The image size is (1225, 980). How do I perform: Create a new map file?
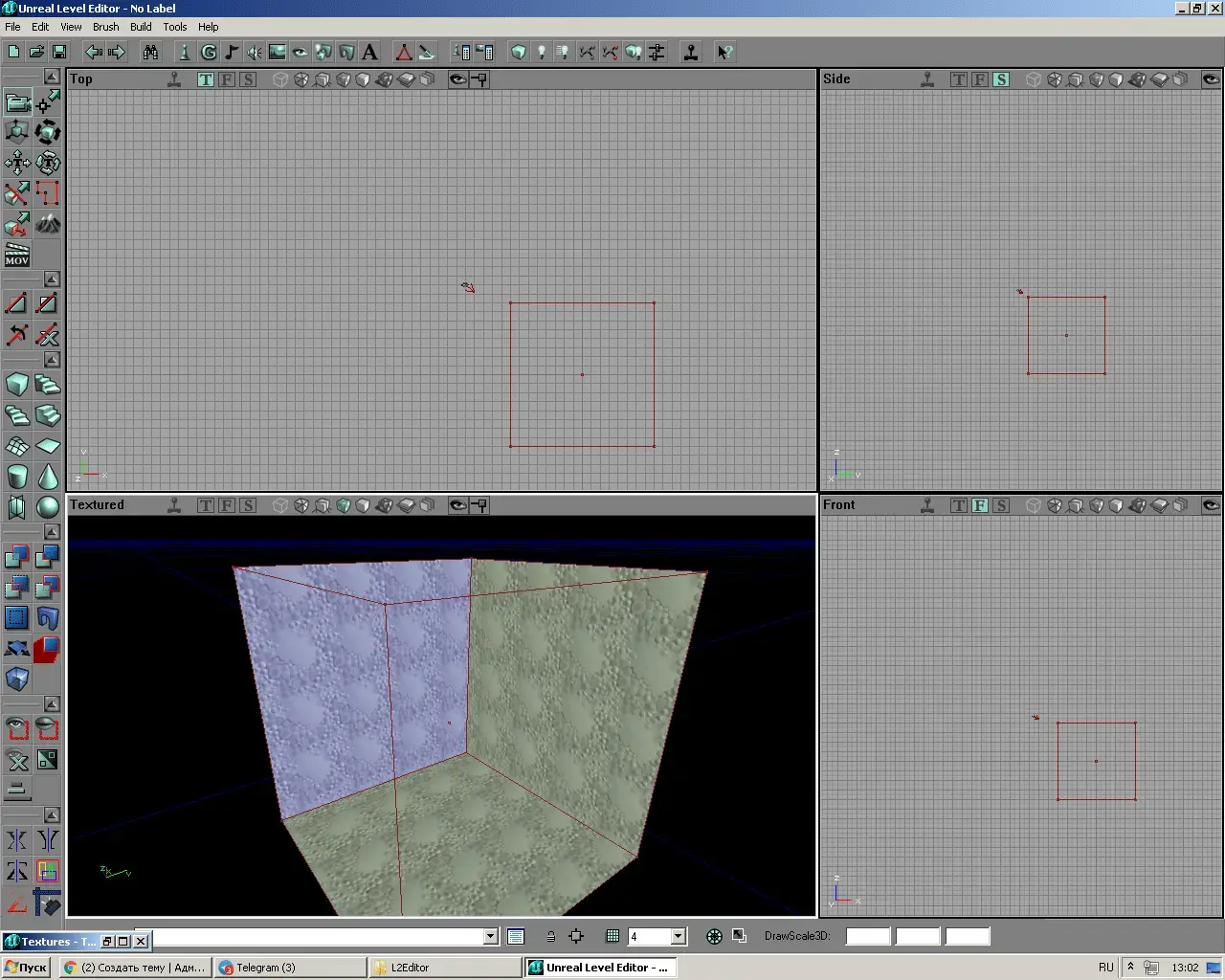click(x=13, y=52)
